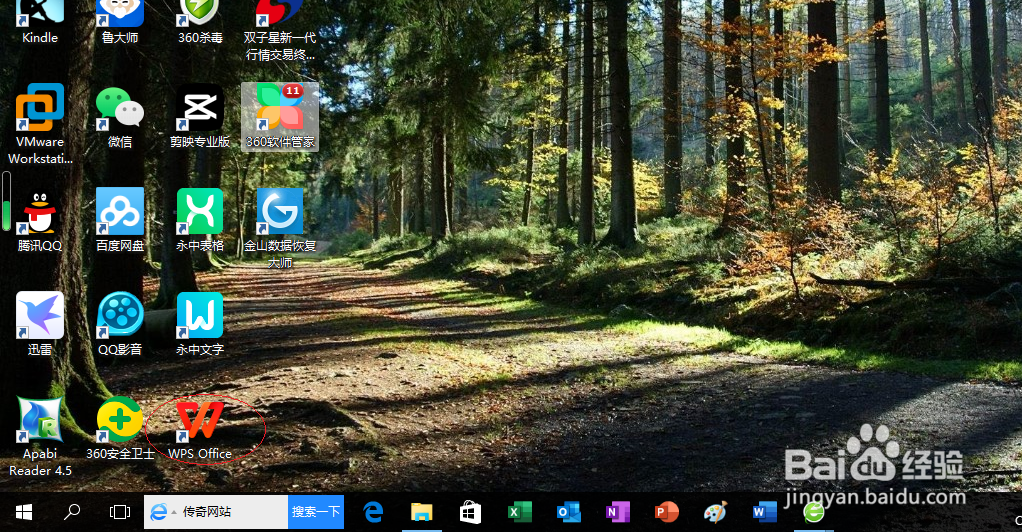
Task: Select the WPS Office desktop icon
Action: tap(200, 428)
